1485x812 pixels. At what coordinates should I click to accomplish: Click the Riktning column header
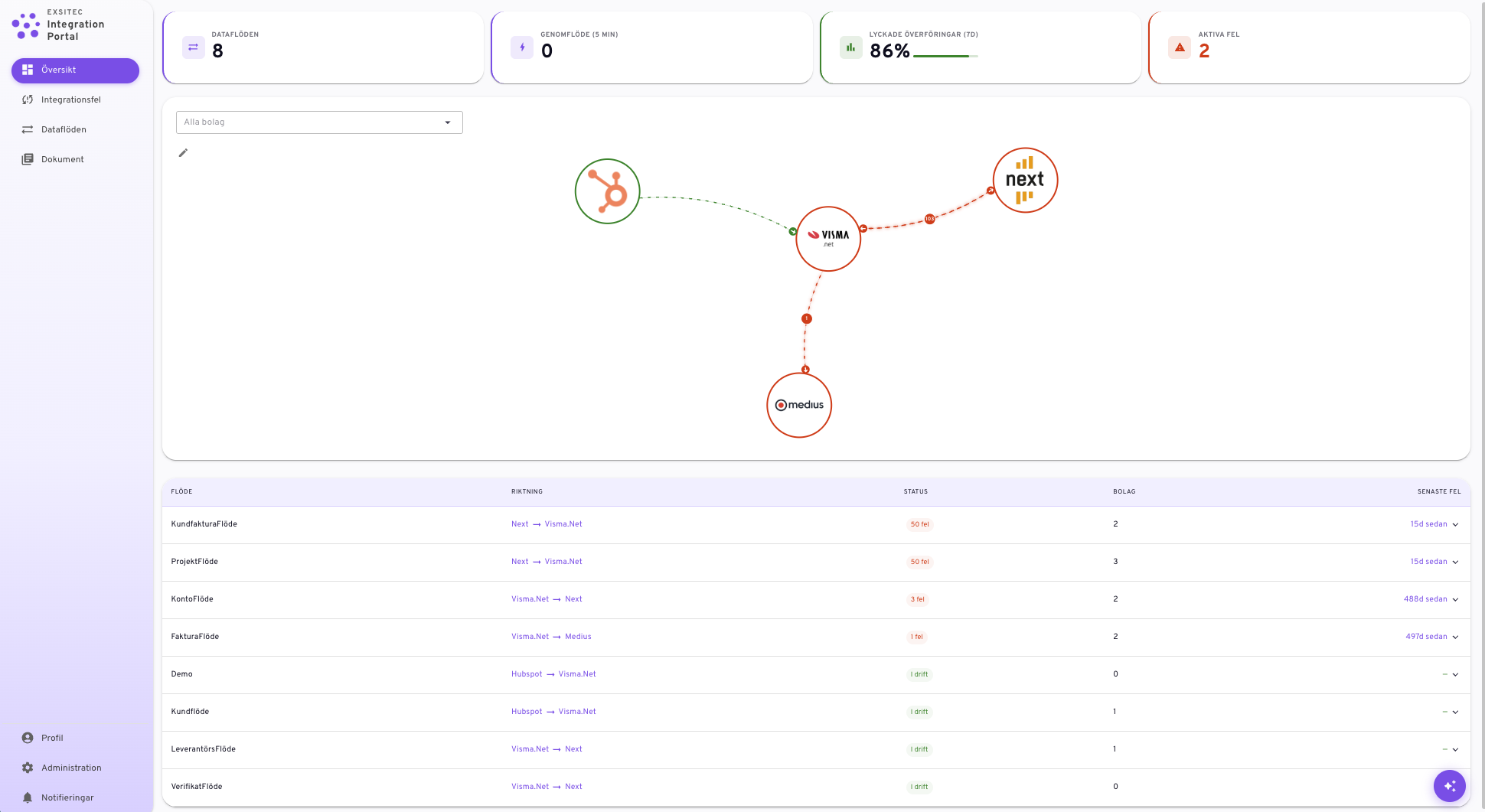[527, 492]
